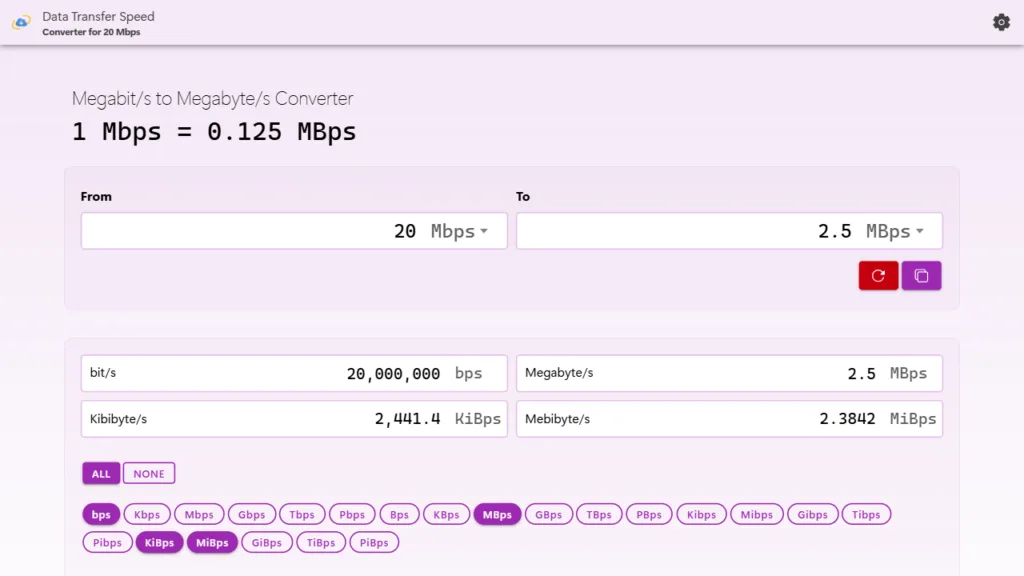Enable the TiBps unit chip
This screenshot has height=576, width=1024.
[321, 543]
